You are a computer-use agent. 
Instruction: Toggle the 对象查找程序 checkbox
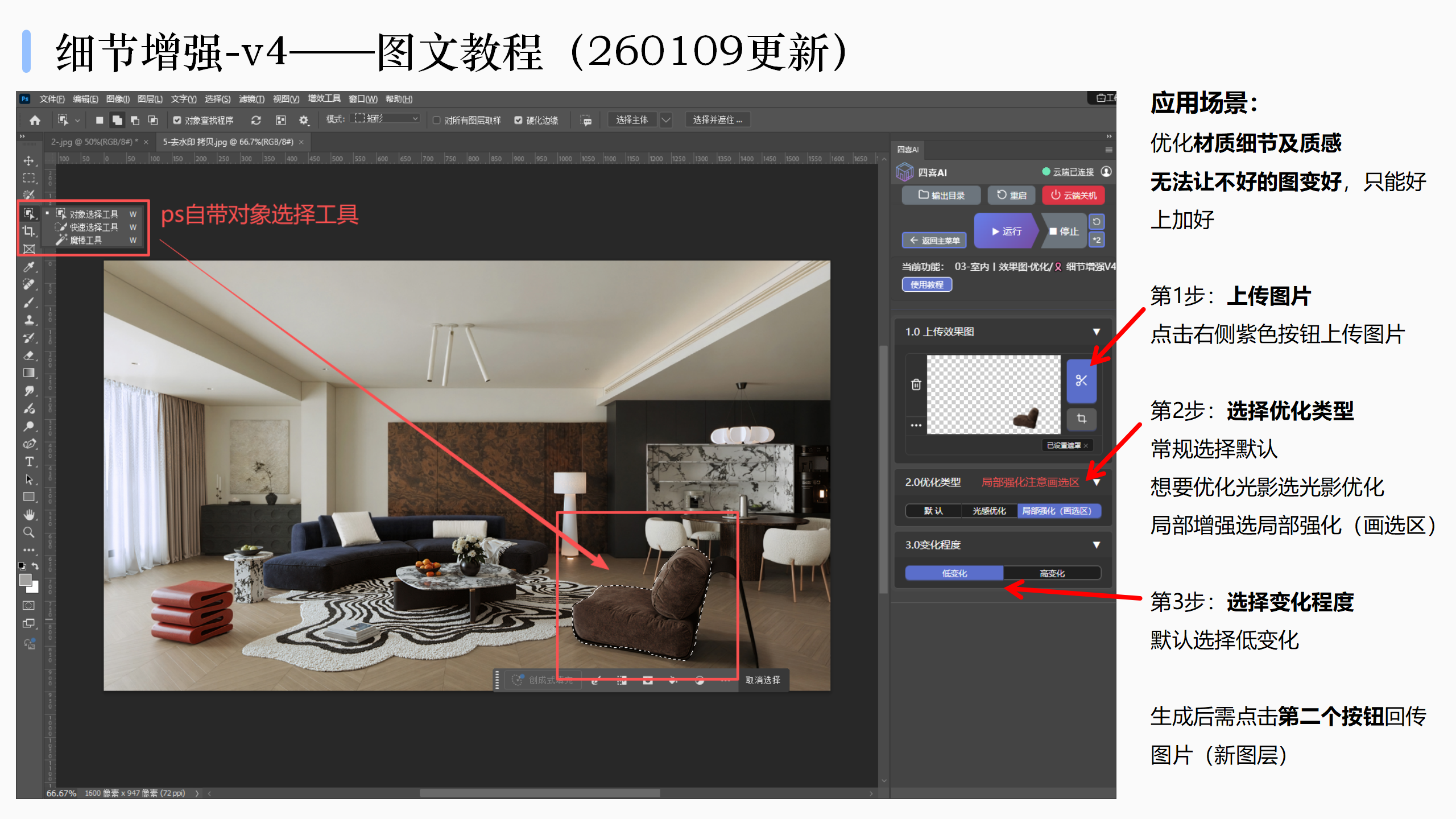[177, 120]
